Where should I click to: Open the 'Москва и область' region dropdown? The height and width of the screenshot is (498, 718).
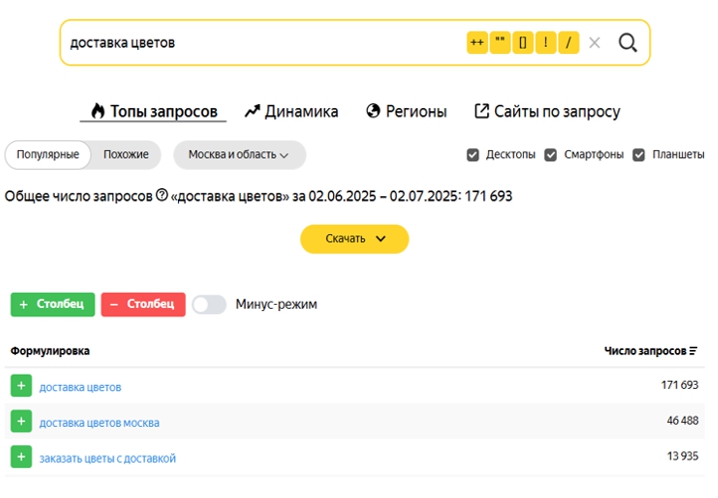(x=239, y=155)
